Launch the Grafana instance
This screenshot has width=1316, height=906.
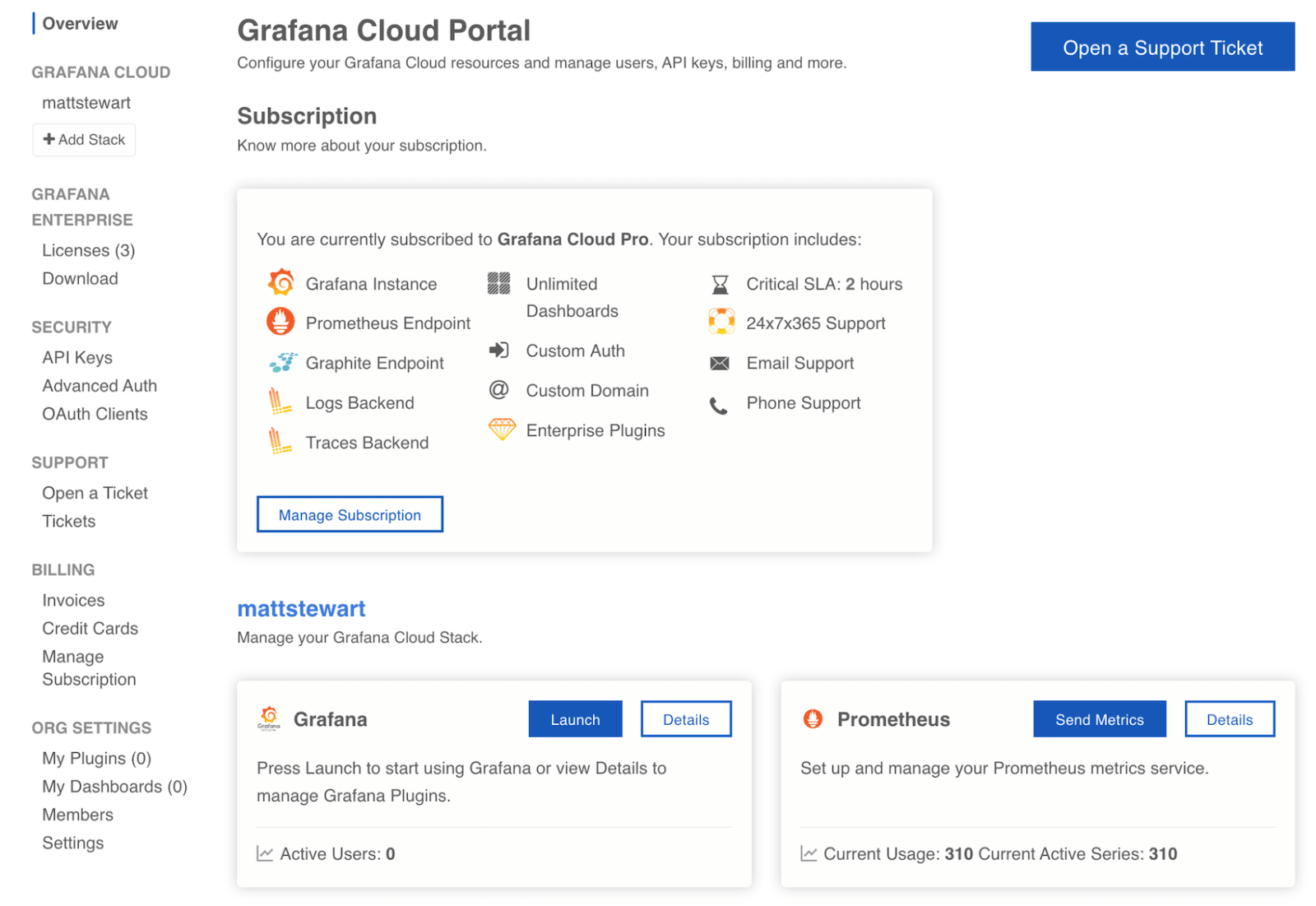(575, 718)
